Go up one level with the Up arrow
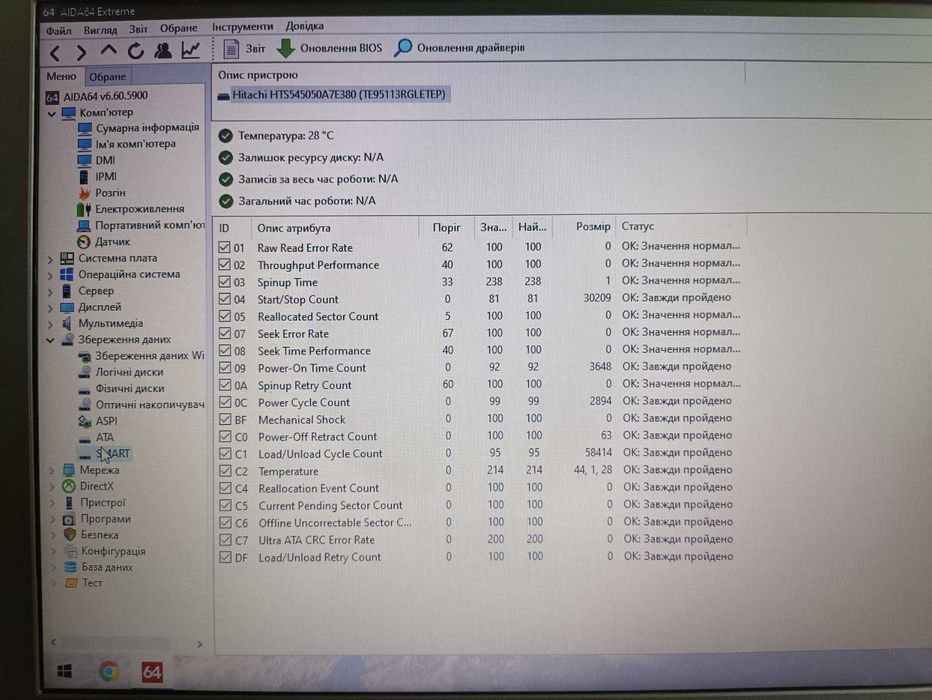This screenshot has height=700, width=932. tap(108, 51)
